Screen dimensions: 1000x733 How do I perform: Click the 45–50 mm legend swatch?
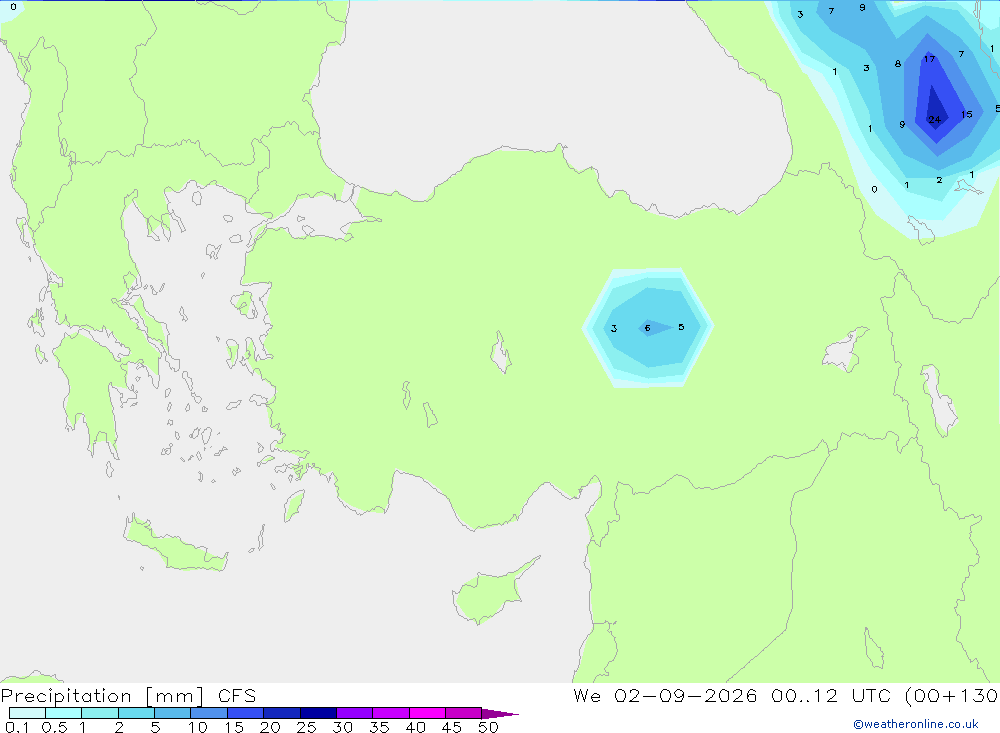pos(464,713)
